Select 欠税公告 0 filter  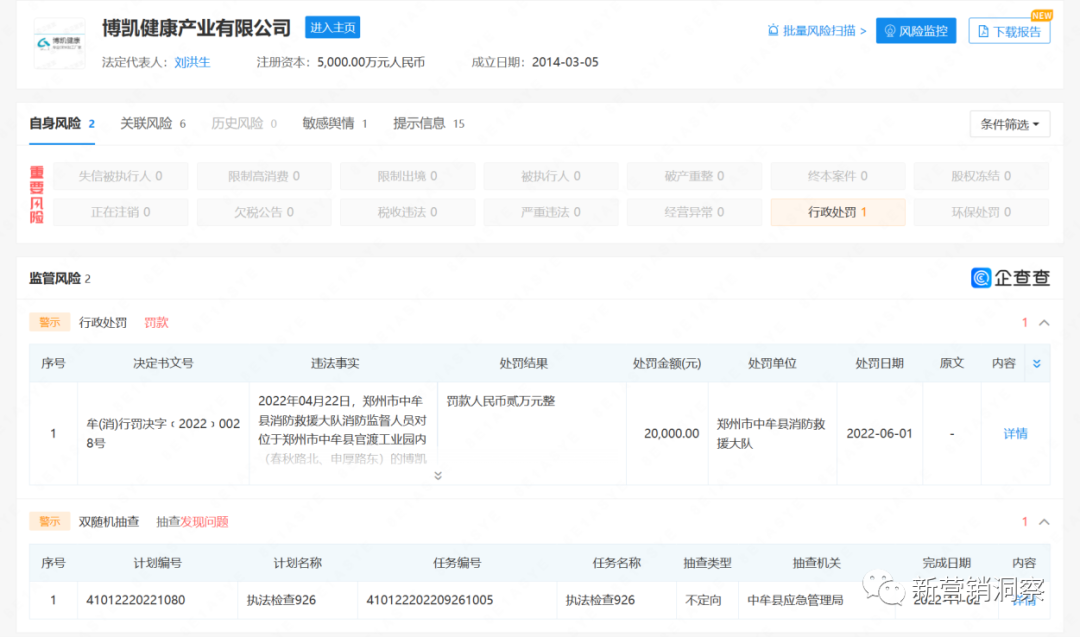[264, 212]
